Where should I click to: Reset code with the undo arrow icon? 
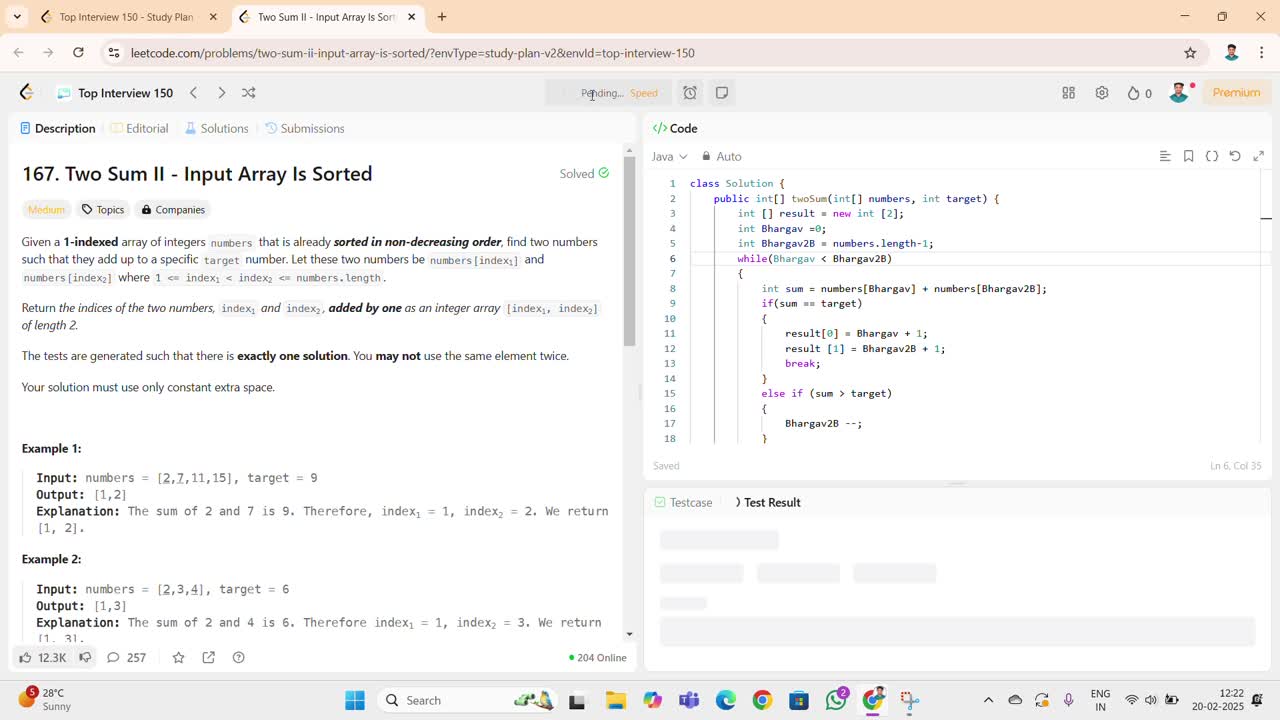click(x=1235, y=156)
